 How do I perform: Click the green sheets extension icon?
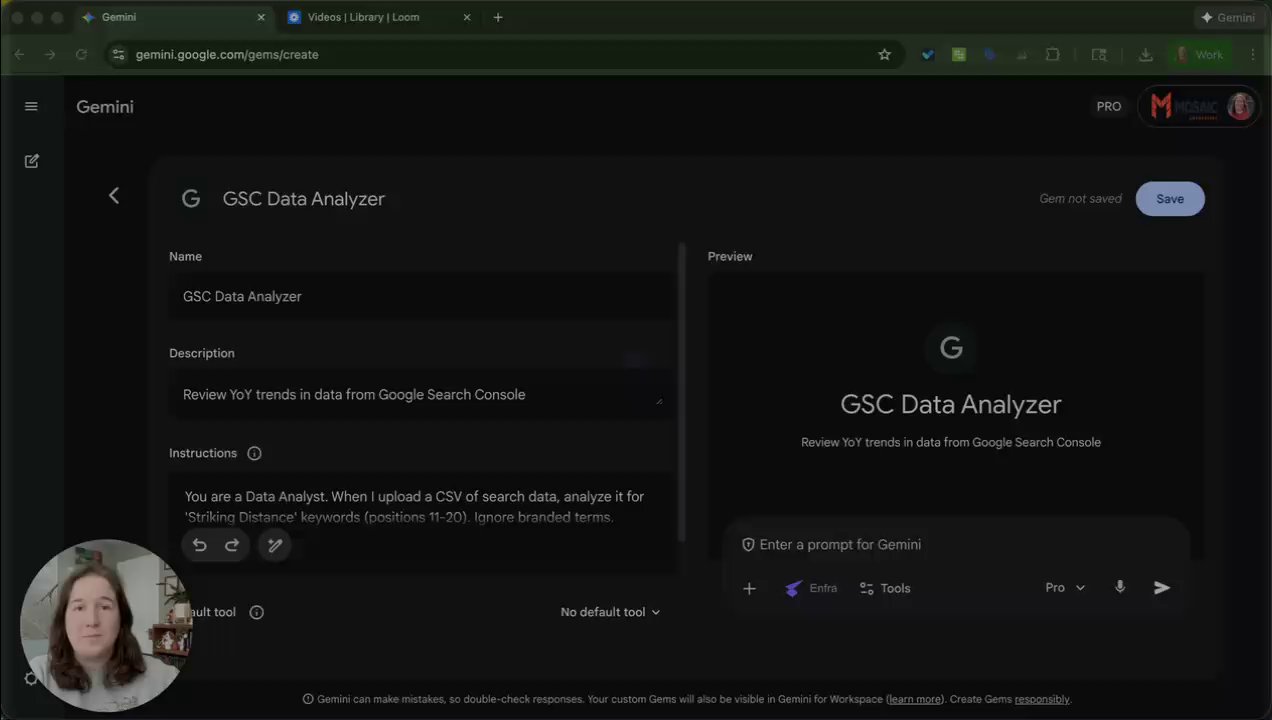click(959, 54)
